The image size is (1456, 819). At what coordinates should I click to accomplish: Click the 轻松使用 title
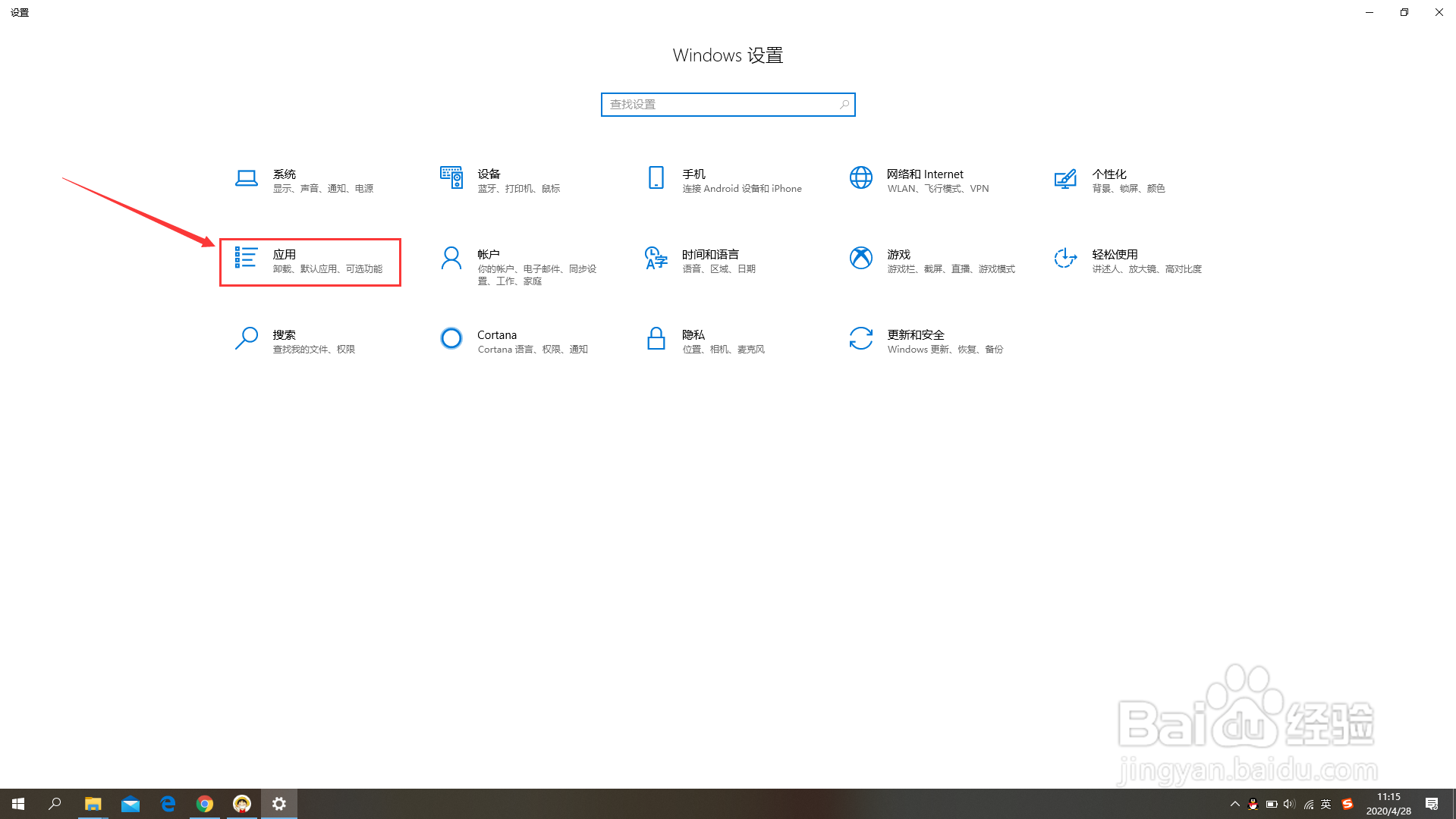tap(1115, 255)
